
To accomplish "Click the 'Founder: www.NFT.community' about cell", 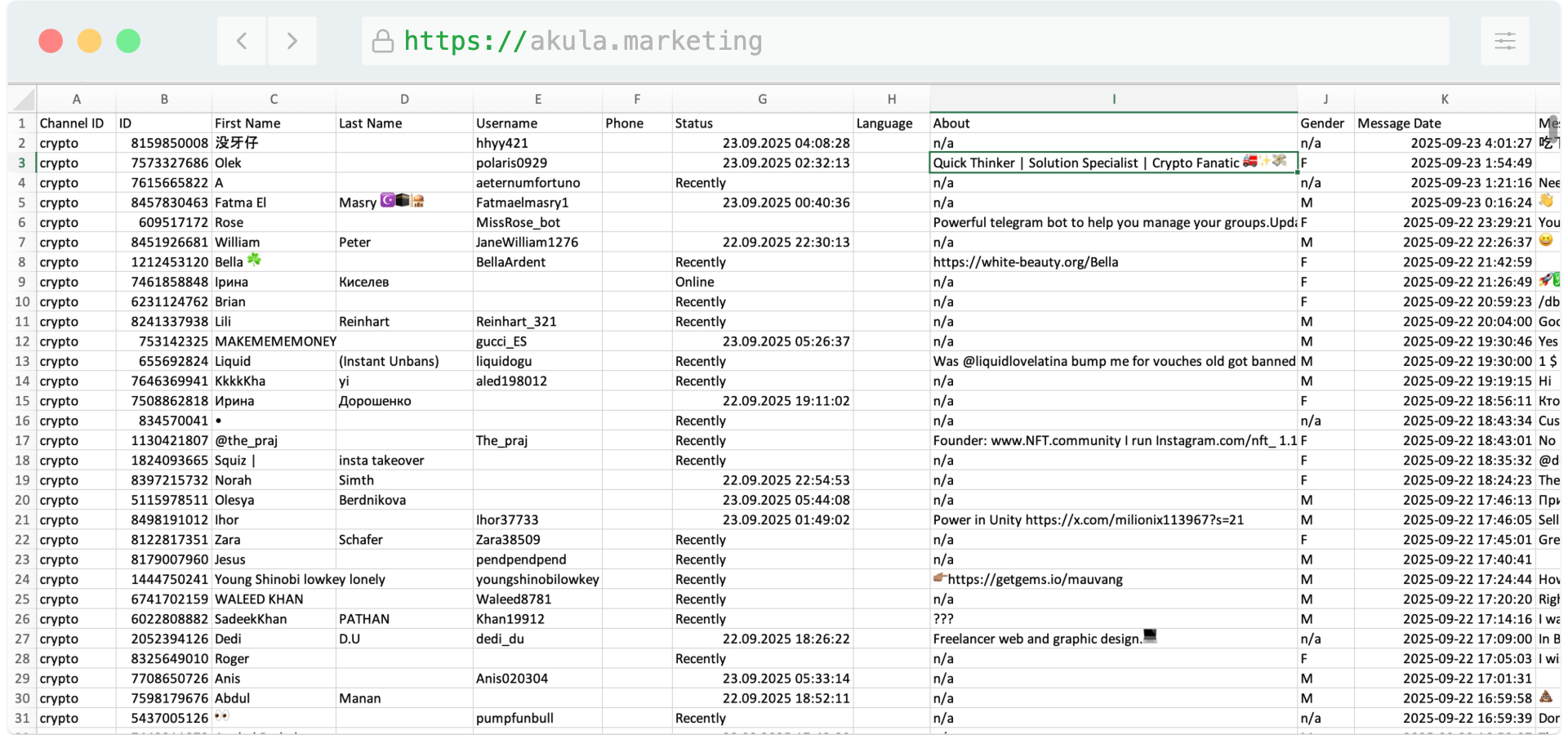I will click(1113, 440).
